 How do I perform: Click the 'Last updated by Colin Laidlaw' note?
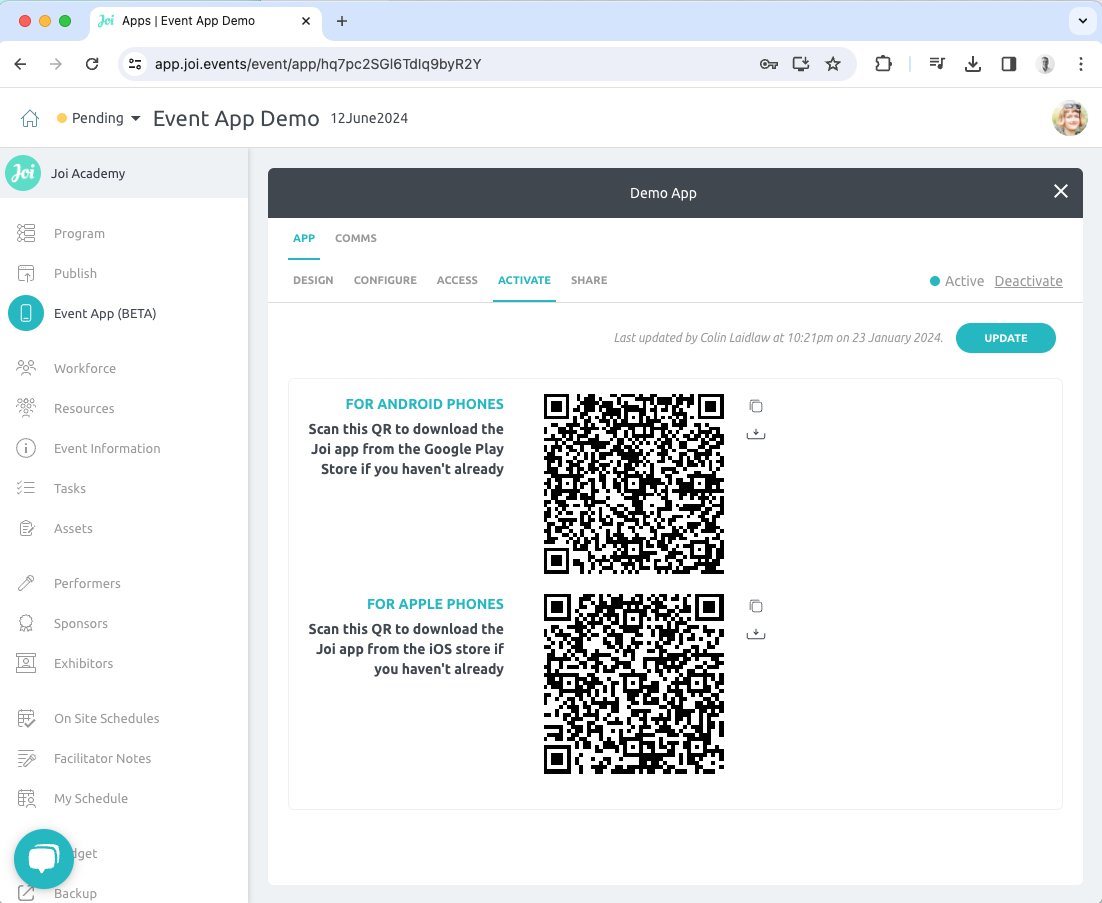(x=778, y=338)
